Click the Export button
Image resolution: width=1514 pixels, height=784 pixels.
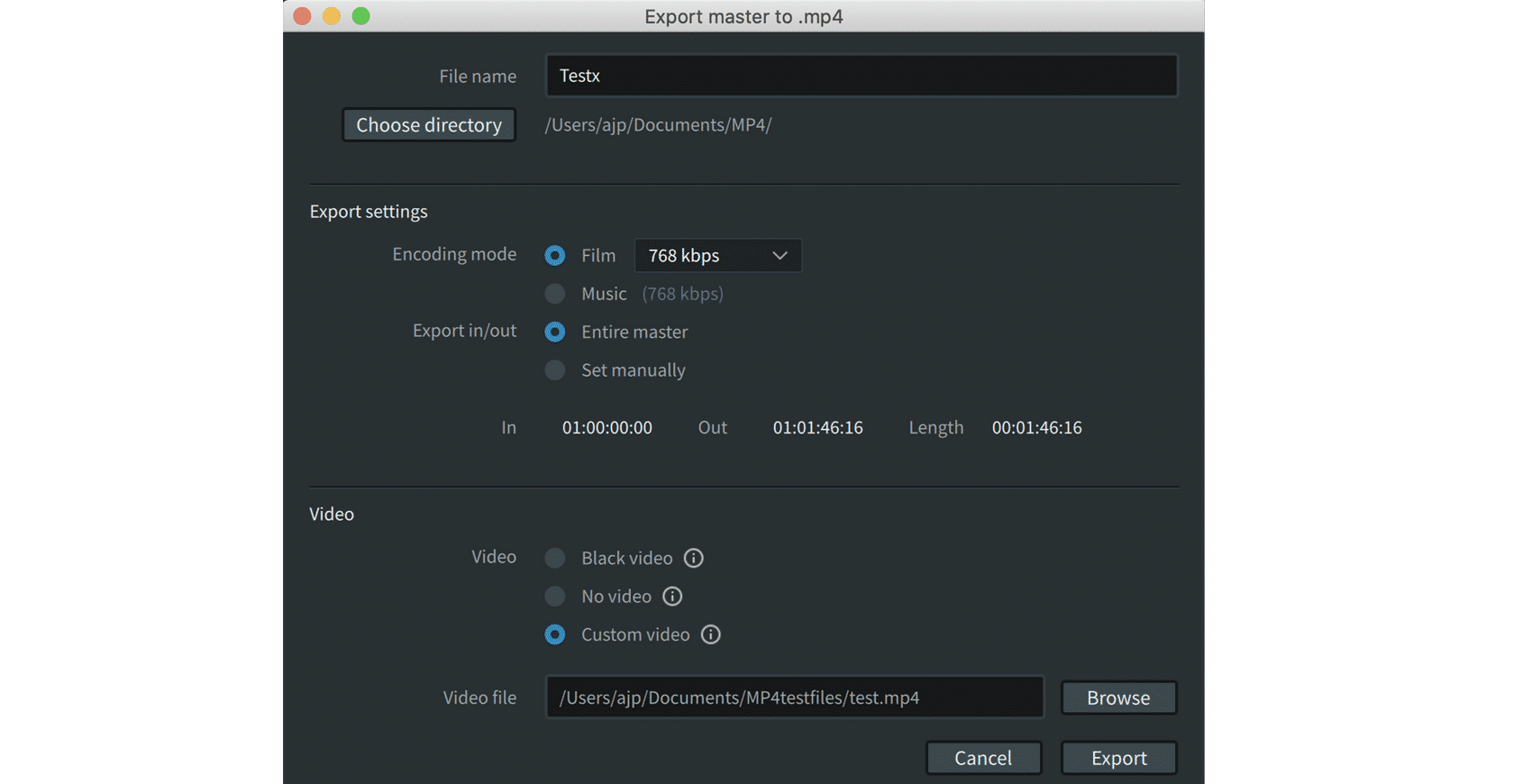1118,759
